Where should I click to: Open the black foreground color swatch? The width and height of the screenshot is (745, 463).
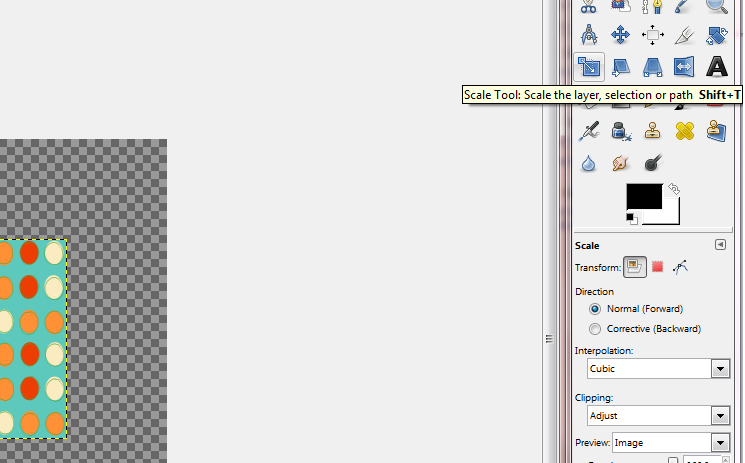pos(644,196)
